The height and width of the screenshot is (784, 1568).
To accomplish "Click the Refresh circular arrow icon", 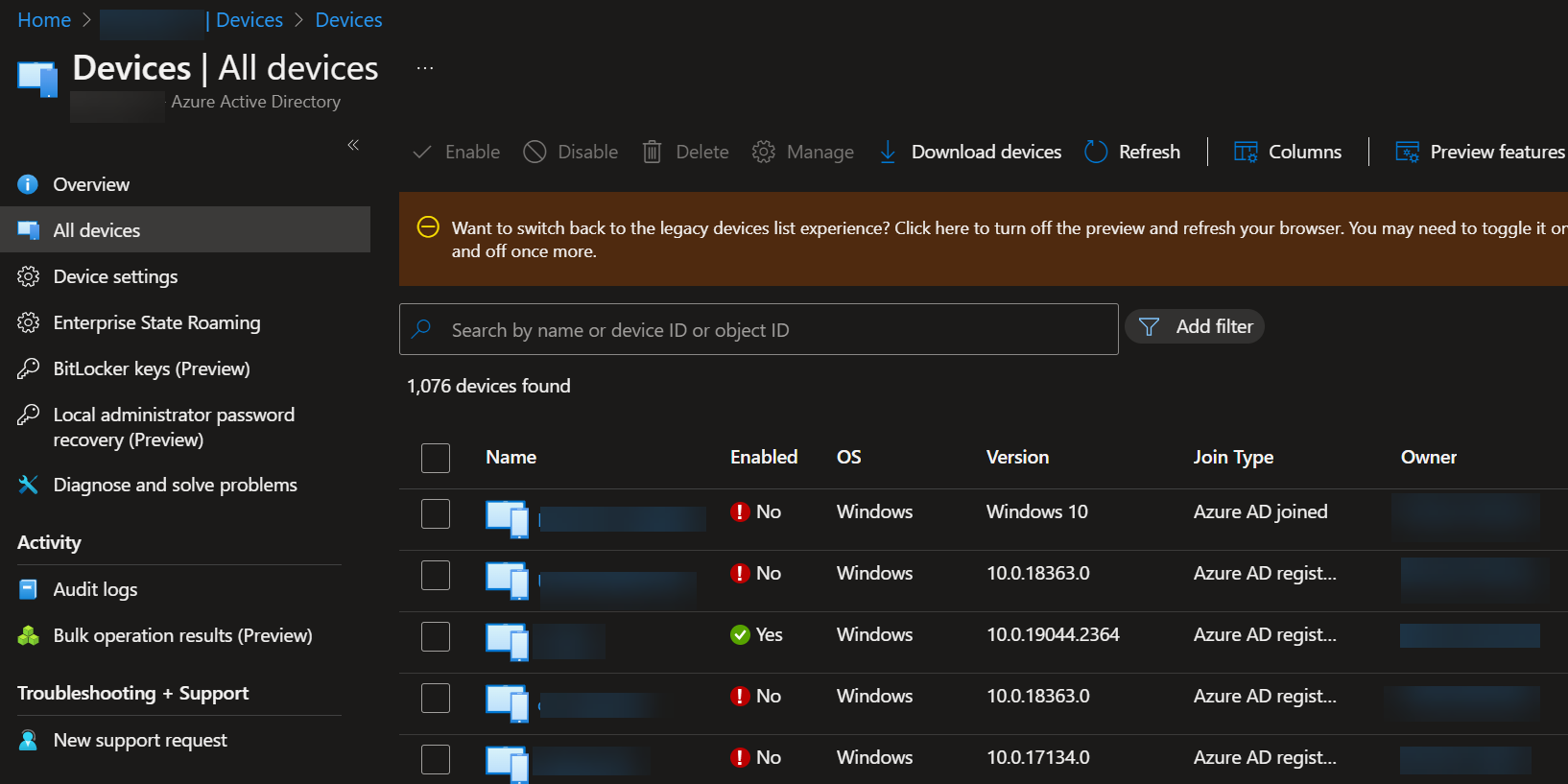I will 1096,152.
